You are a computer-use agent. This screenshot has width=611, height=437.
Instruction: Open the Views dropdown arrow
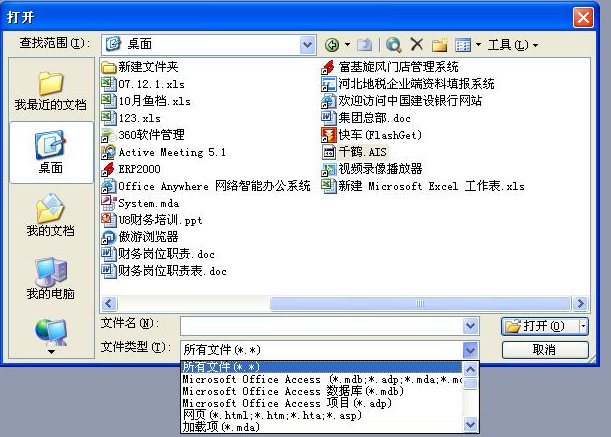478,45
